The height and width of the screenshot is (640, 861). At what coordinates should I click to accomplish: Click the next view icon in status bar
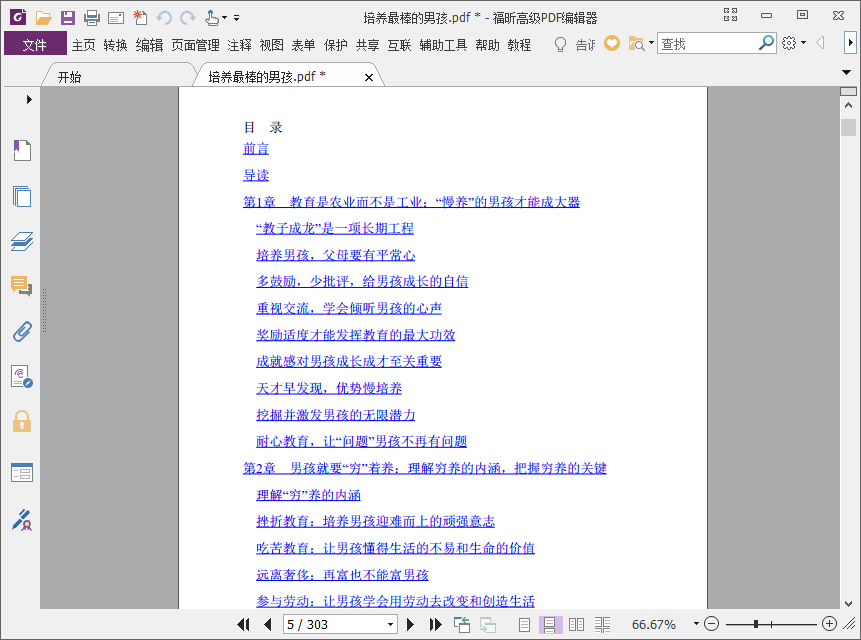point(488,624)
